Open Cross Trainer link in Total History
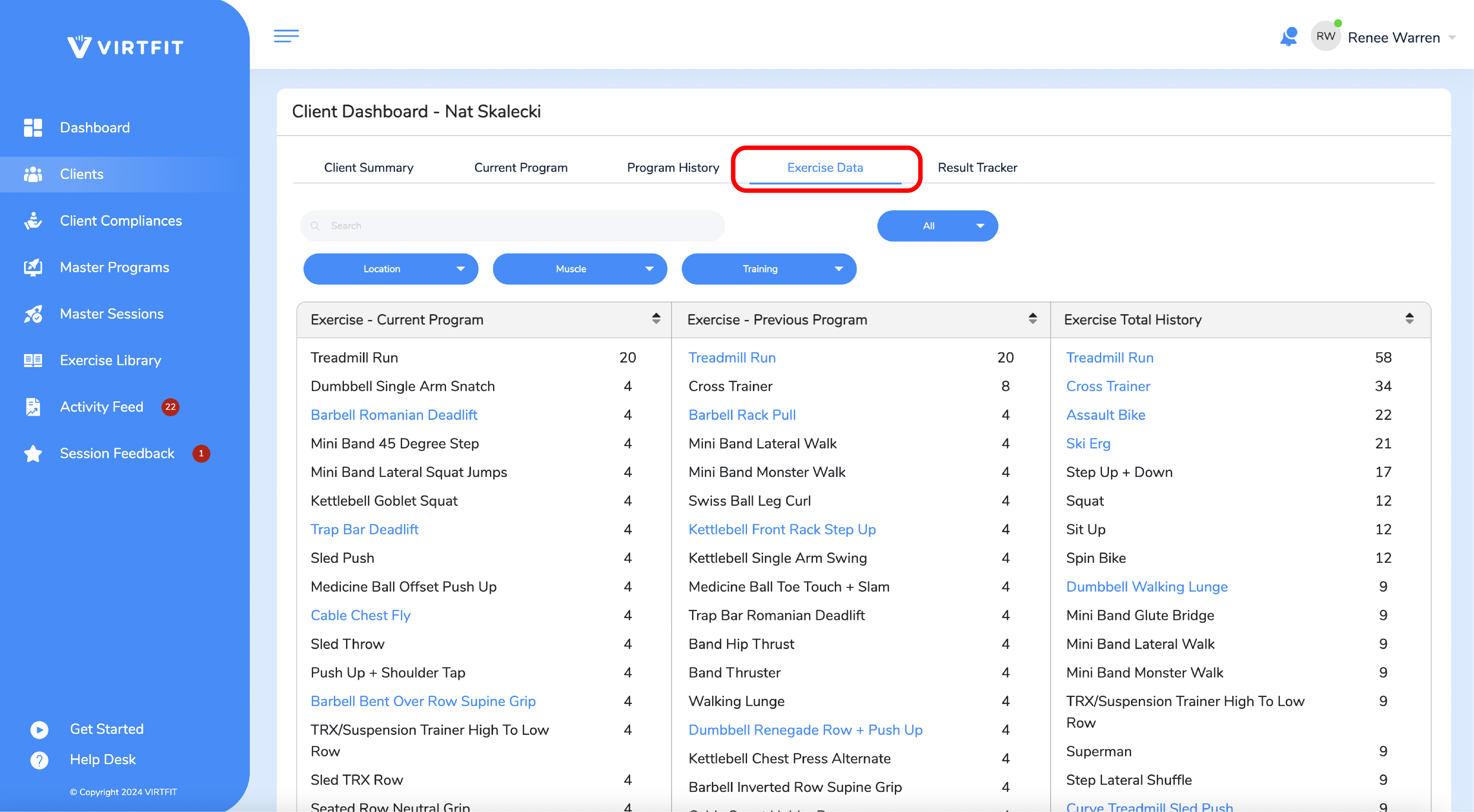Screen dimensions: 1474x812 [1108, 386]
